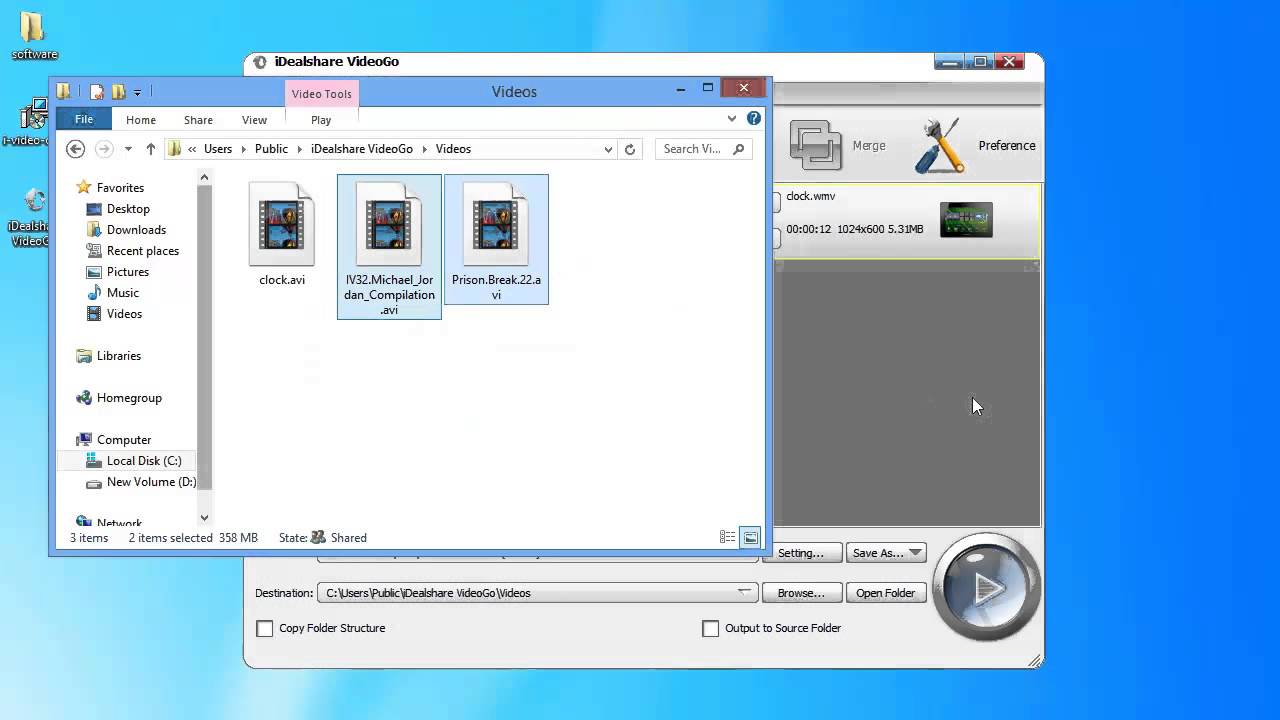1280x720 pixels.
Task: Start conversion with the round play button
Action: (987, 587)
